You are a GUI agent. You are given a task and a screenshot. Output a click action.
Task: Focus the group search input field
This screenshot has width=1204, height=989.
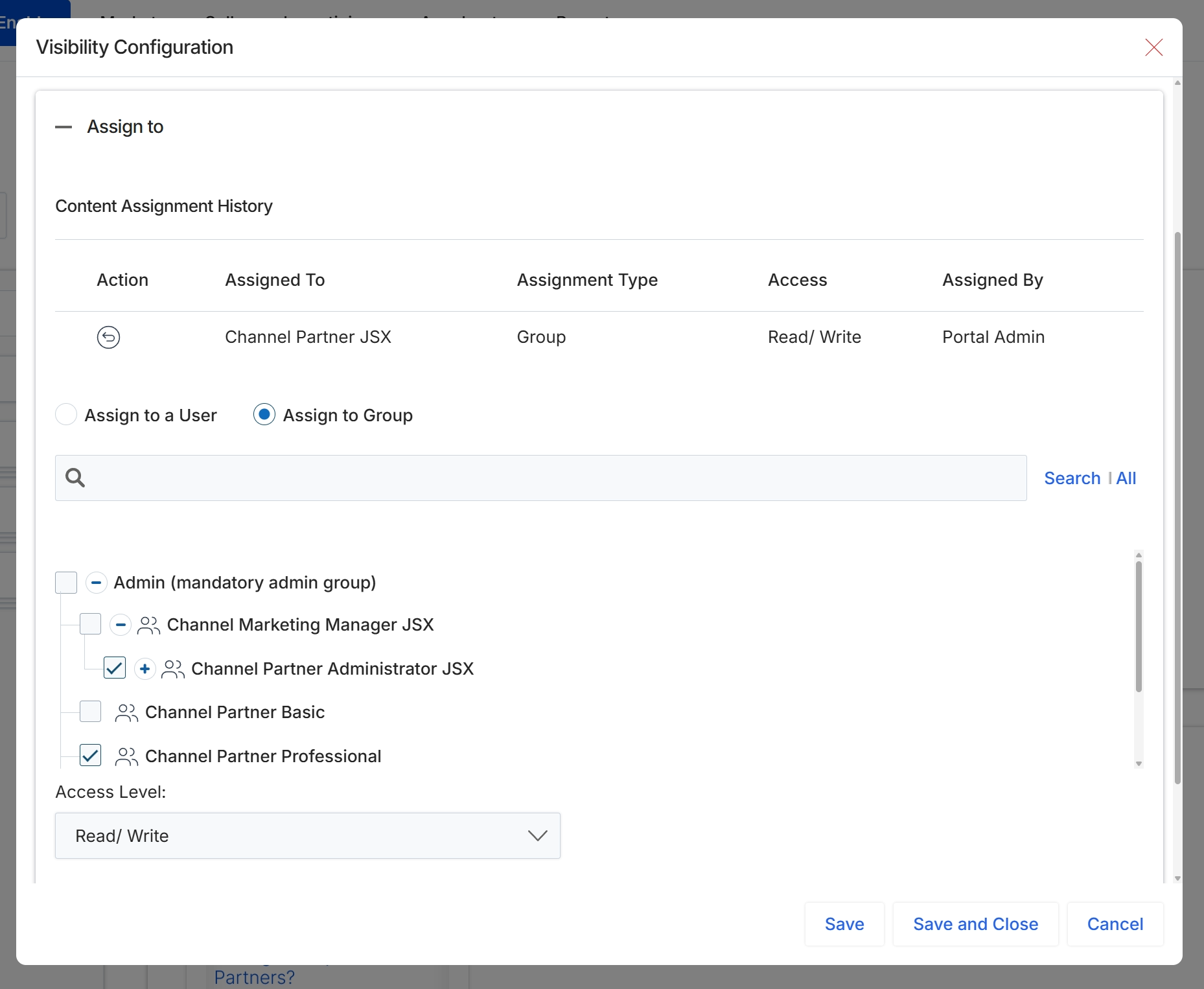click(x=541, y=478)
